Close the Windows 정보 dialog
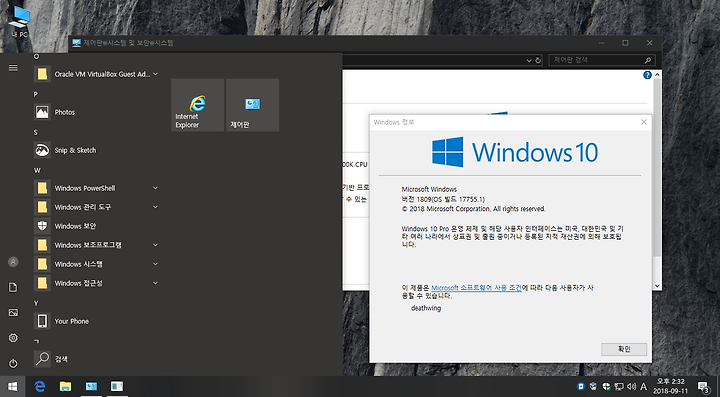 (x=644, y=122)
